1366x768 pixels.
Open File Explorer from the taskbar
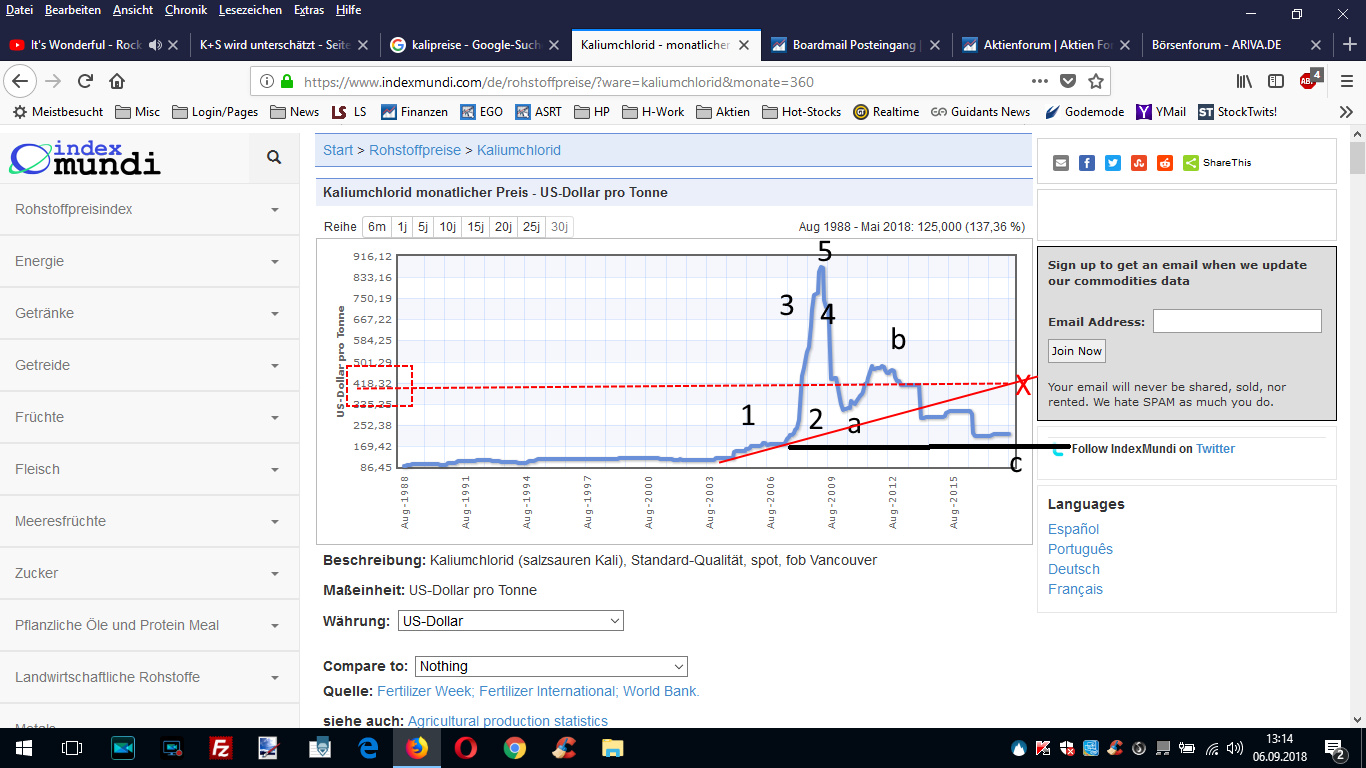click(x=613, y=748)
